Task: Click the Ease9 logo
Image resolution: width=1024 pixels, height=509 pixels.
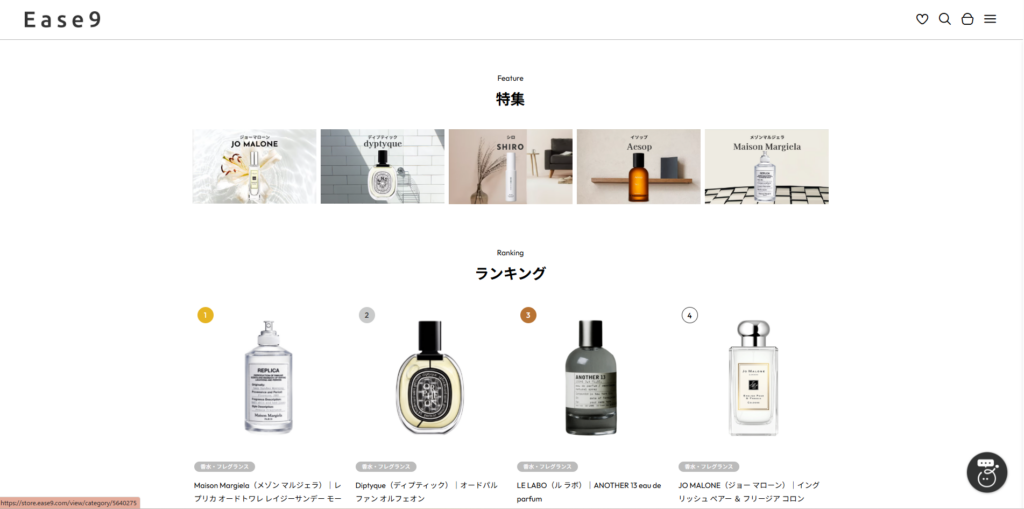Action: [x=63, y=20]
